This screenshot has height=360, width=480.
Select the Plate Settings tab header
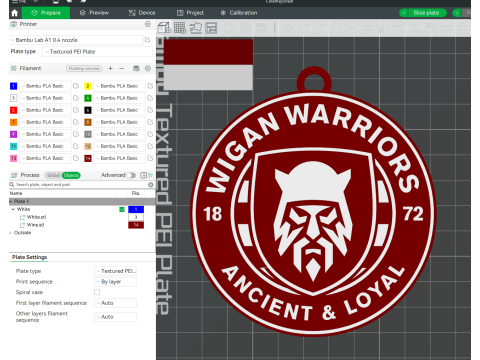tap(29, 257)
